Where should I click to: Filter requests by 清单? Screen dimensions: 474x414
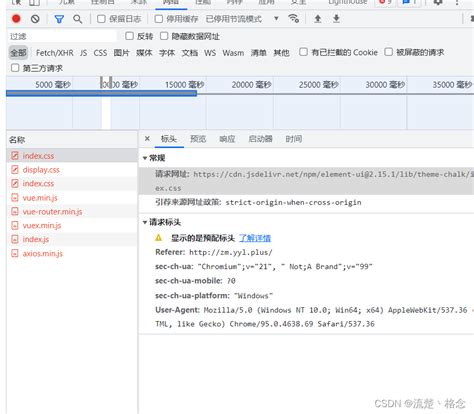pos(259,53)
